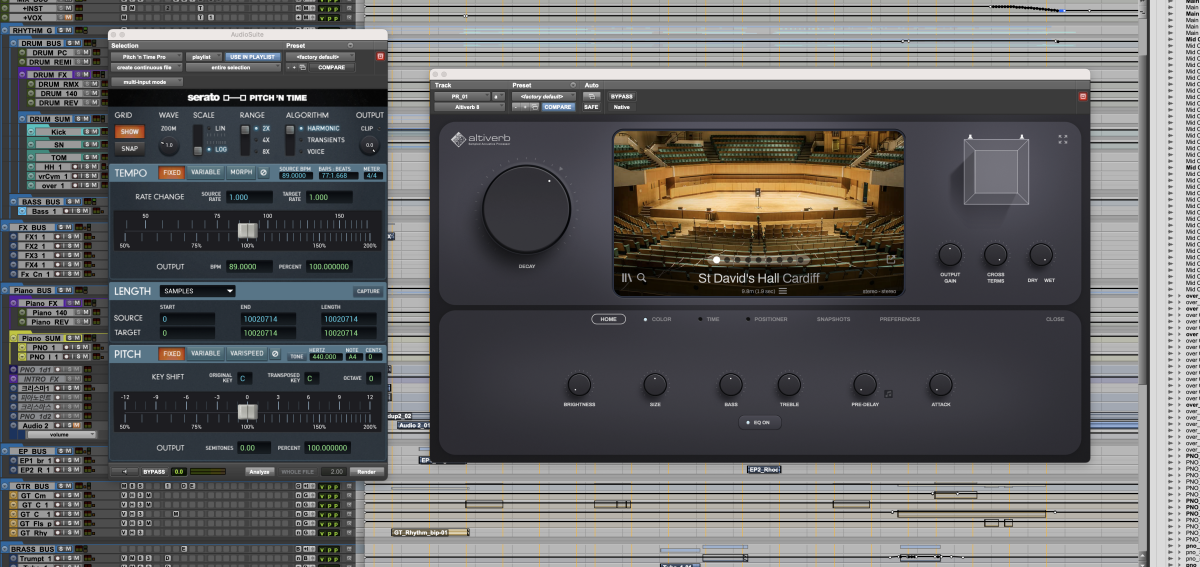Click the AudioSuite preview speaker button
Screen dimensions: 1200x567
125,471
